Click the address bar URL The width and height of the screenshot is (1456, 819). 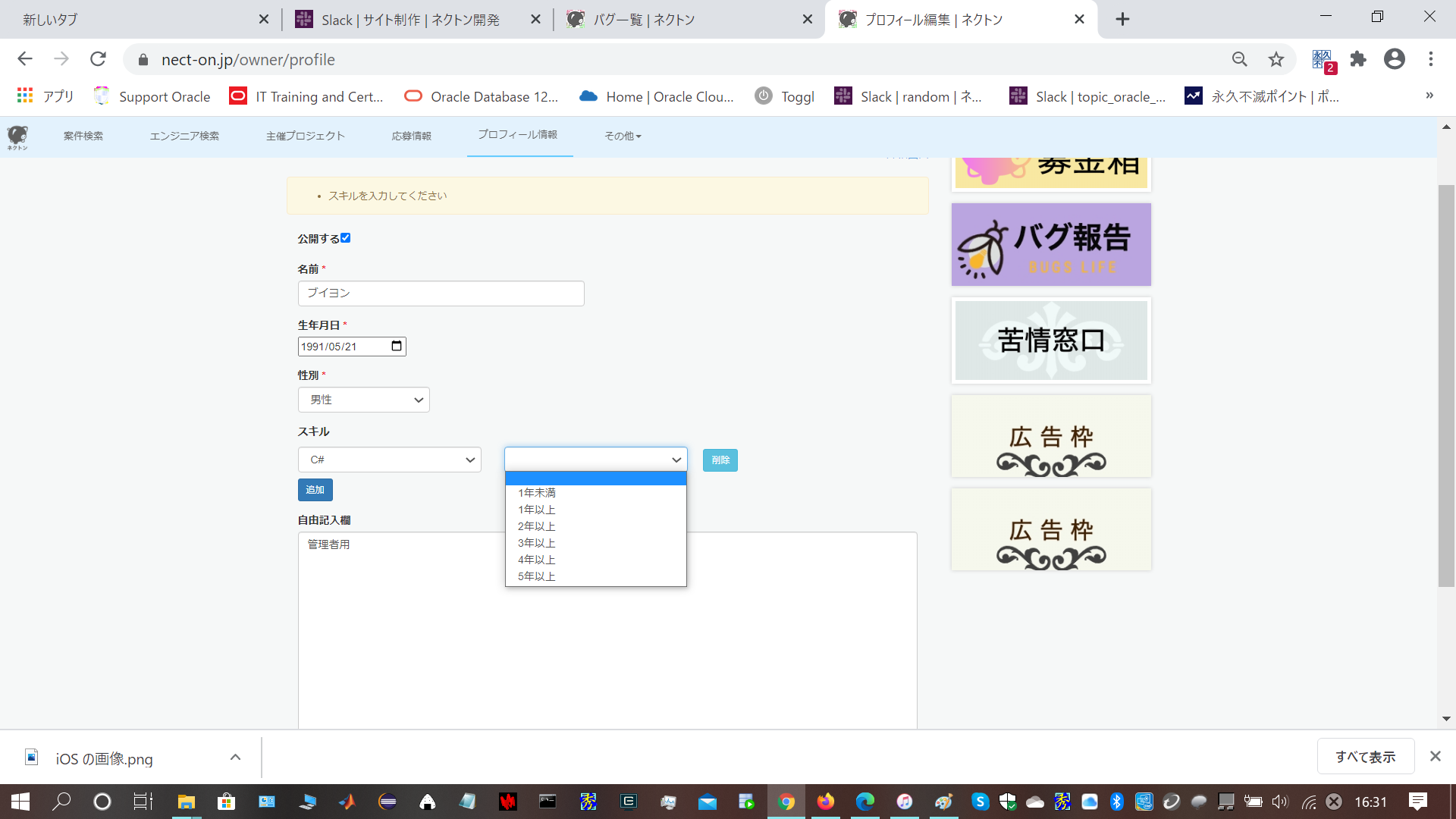pos(248,59)
